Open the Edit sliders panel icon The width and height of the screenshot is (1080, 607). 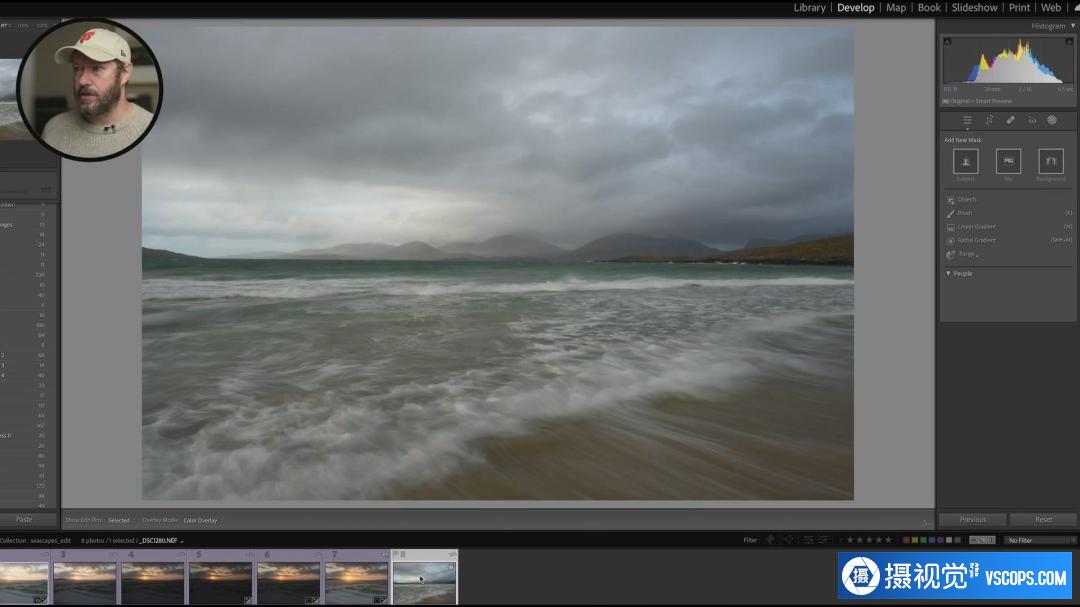tap(967, 120)
